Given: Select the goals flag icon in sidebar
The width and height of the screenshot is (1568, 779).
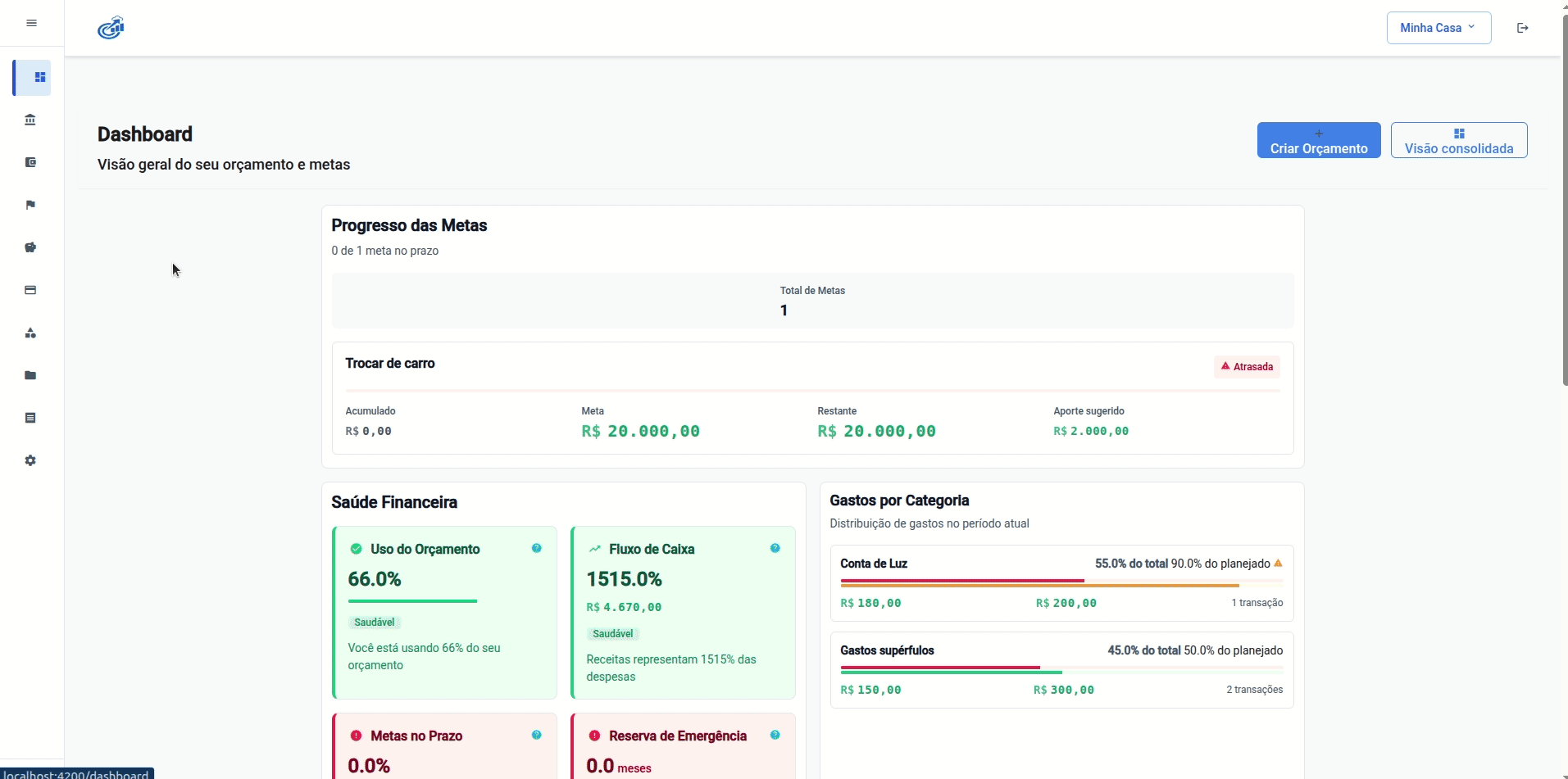Looking at the screenshot, I should (31, 205).
